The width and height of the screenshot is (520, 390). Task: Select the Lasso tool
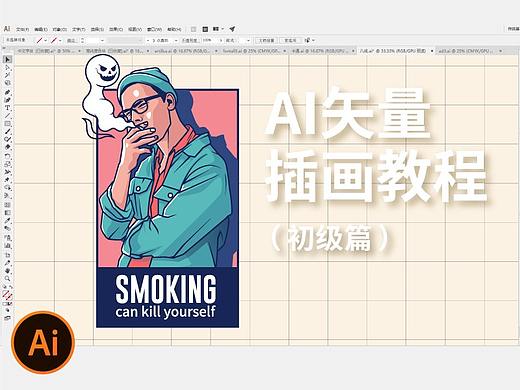(x=7, y=83)
